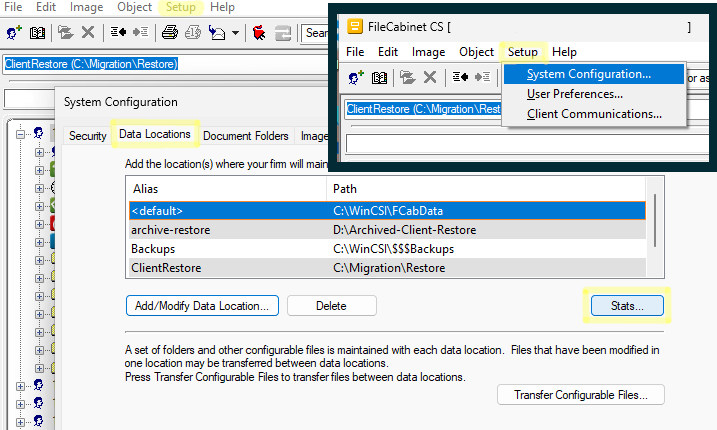Select the Backups alias row
The width and height of the screenshot is (717, 430).
coord(387,249)
